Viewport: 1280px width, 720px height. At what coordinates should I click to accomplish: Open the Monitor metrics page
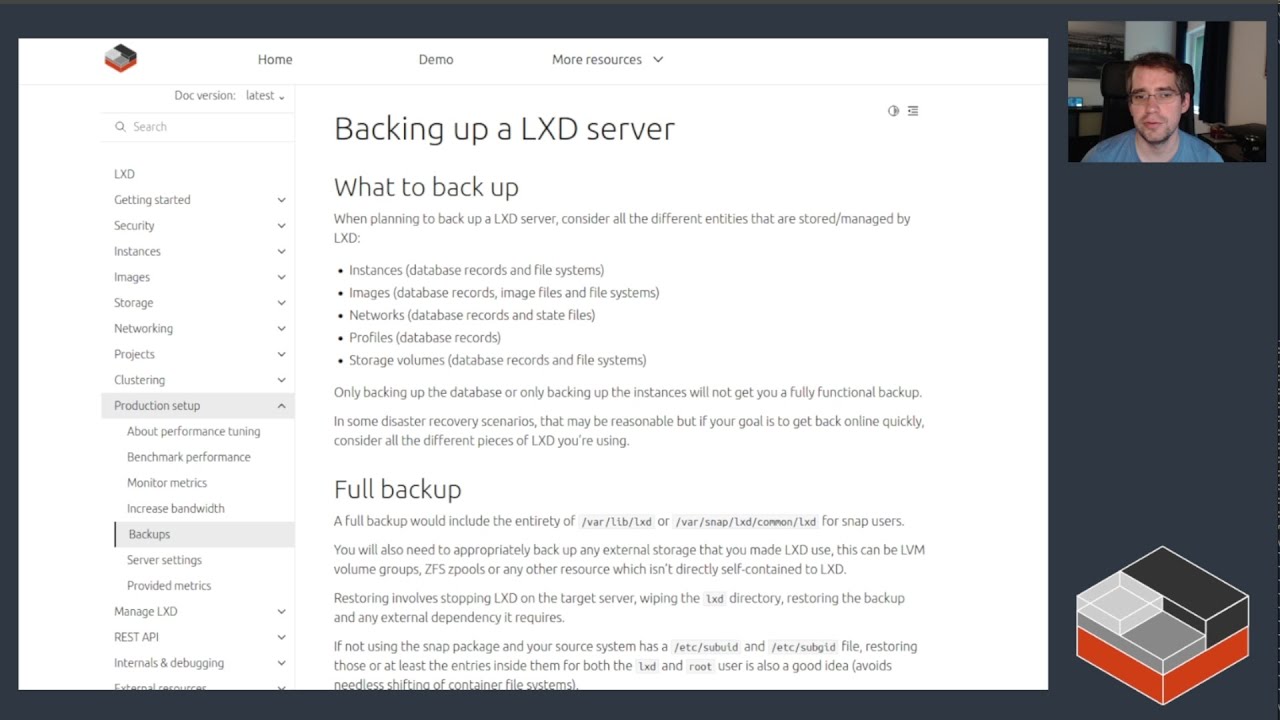[167, 483]
